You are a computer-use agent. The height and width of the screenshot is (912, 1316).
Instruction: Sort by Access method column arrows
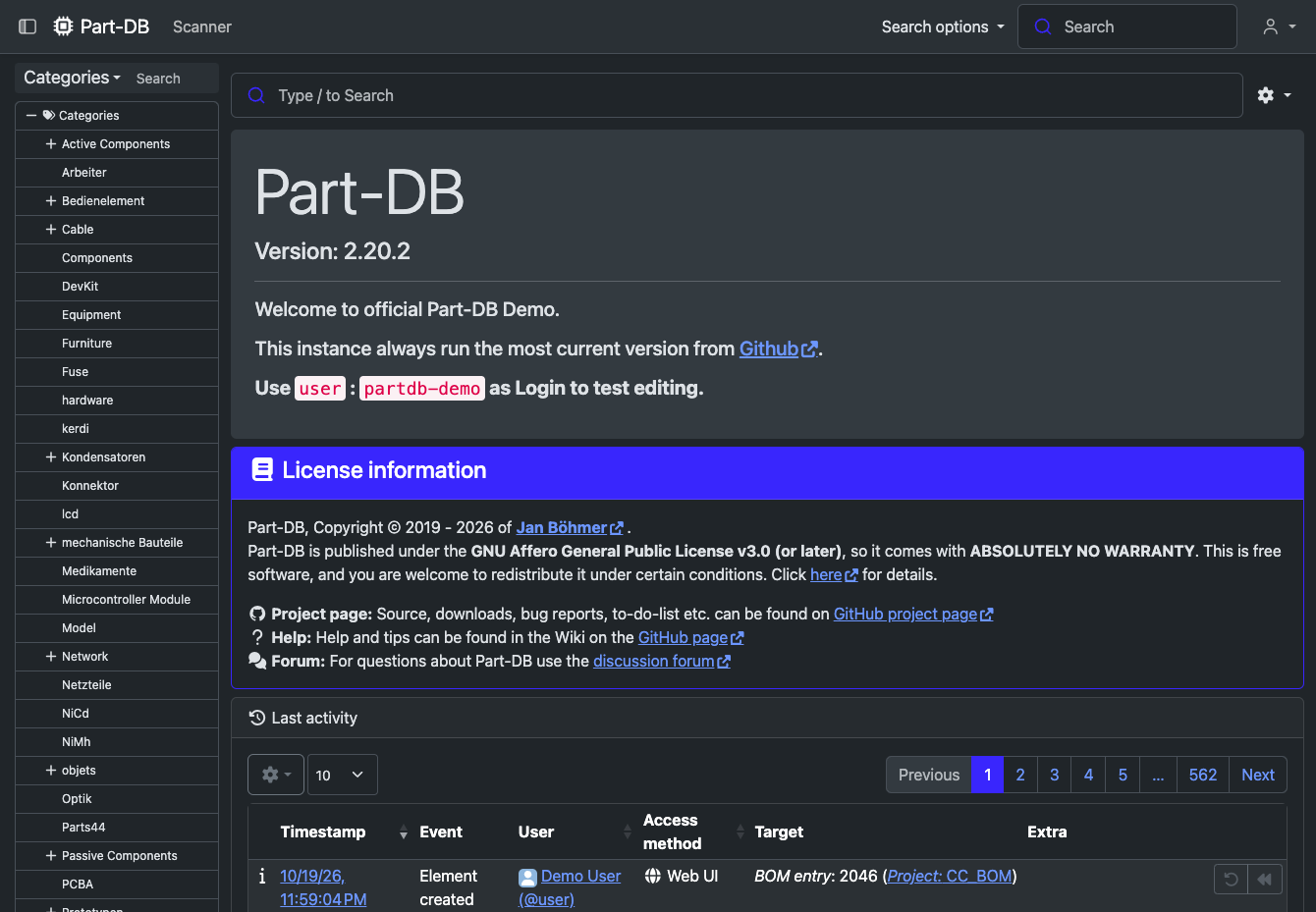[x=740, y=832]
